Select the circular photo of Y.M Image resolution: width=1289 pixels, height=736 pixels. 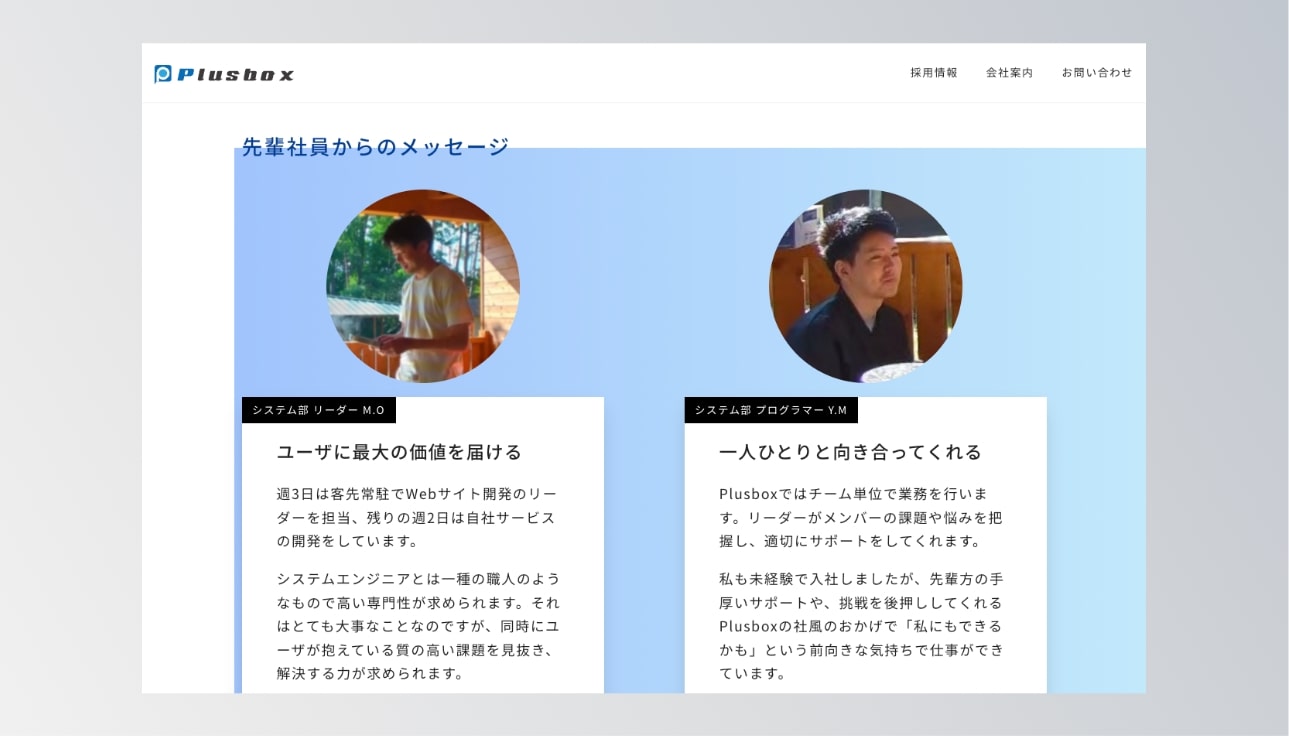(x=865, y=286)
